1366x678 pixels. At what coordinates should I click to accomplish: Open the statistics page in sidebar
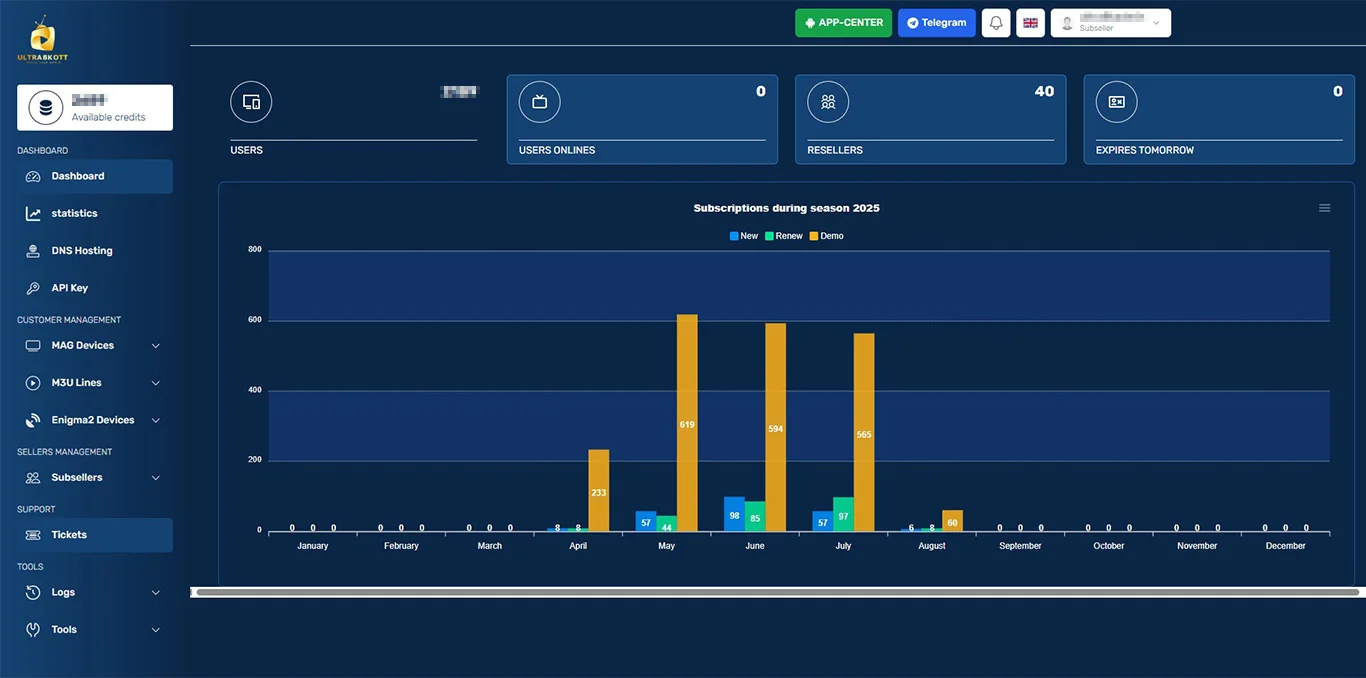pos(74,214)
